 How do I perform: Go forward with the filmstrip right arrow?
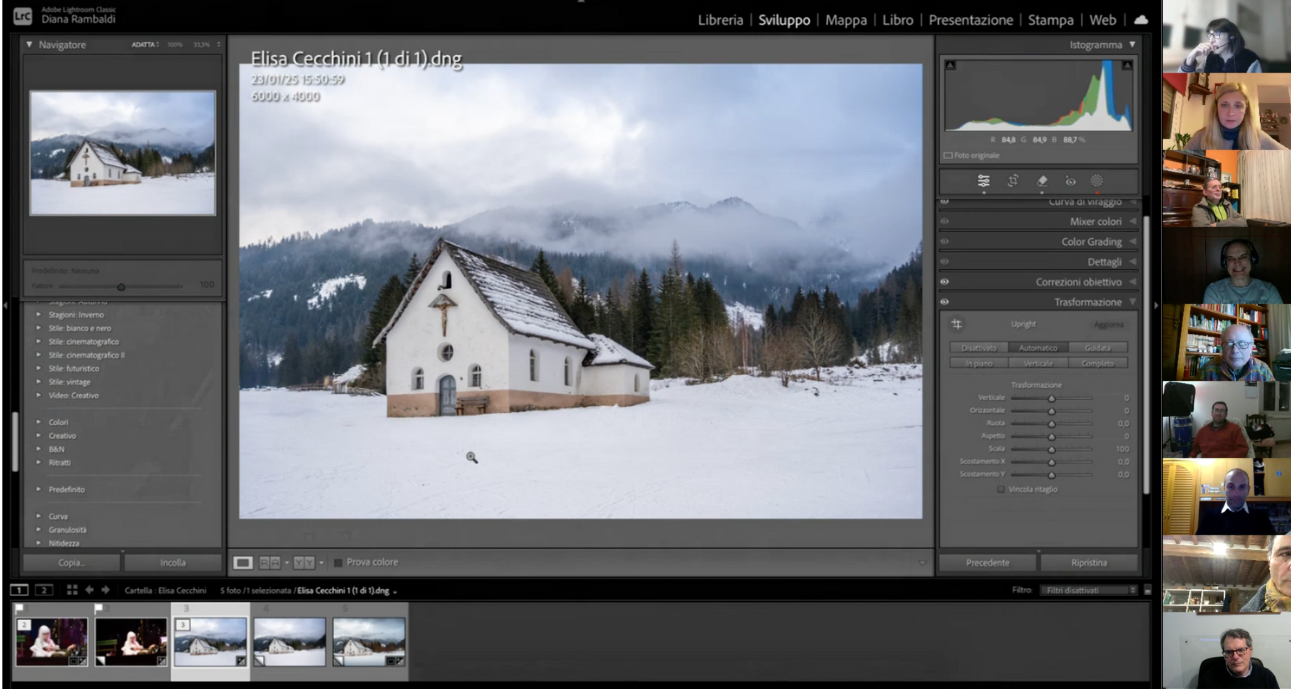[106, 590]
